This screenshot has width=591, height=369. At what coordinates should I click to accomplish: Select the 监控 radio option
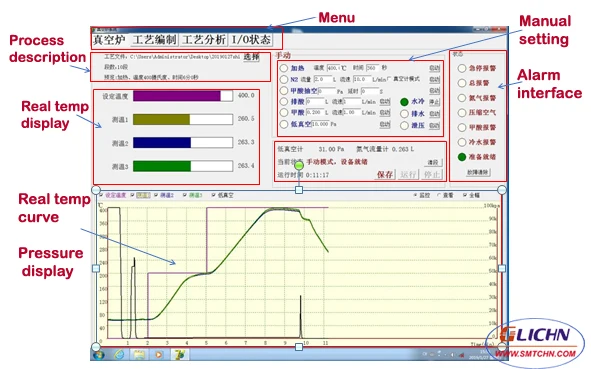(415, 195)
